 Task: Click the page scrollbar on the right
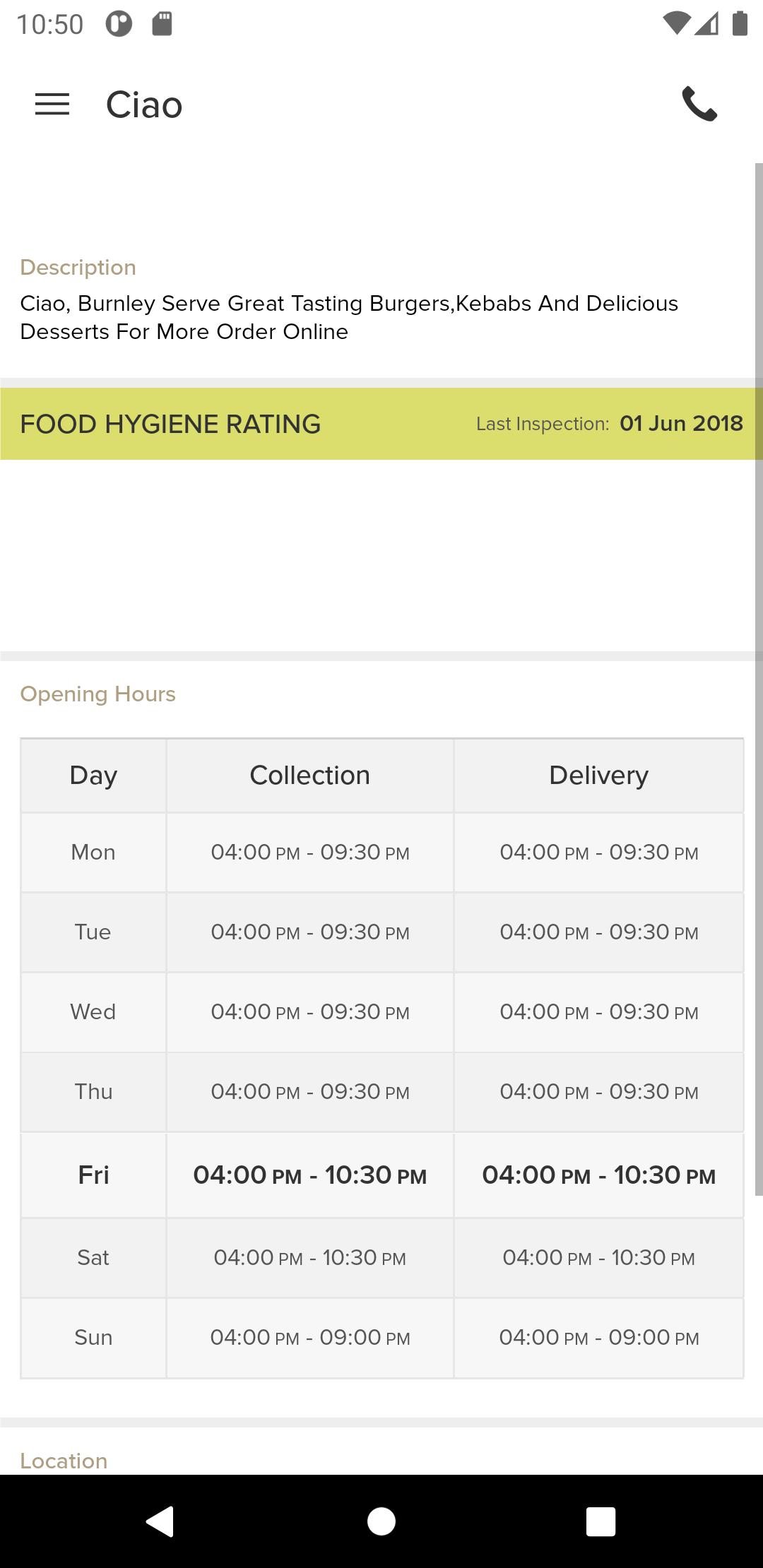pos(759,678)
